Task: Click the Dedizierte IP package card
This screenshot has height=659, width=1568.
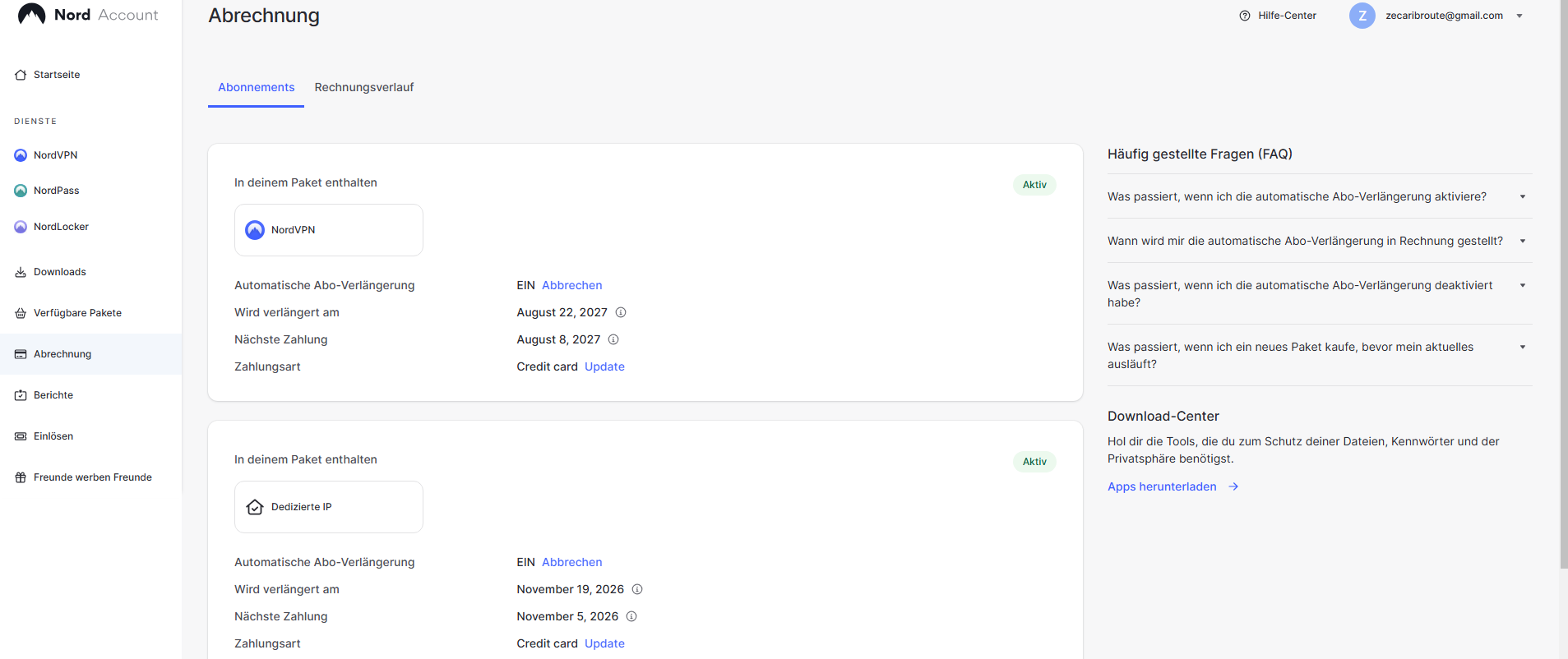Action: (329, 507)
